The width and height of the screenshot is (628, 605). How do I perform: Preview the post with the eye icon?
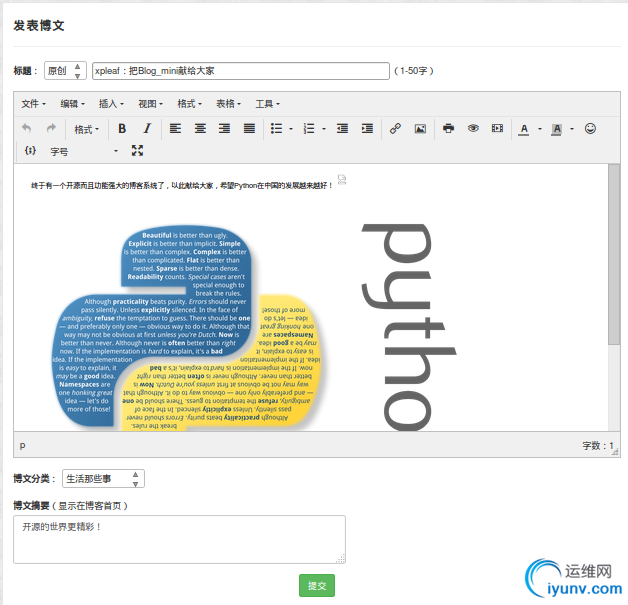tap(473, 129)
